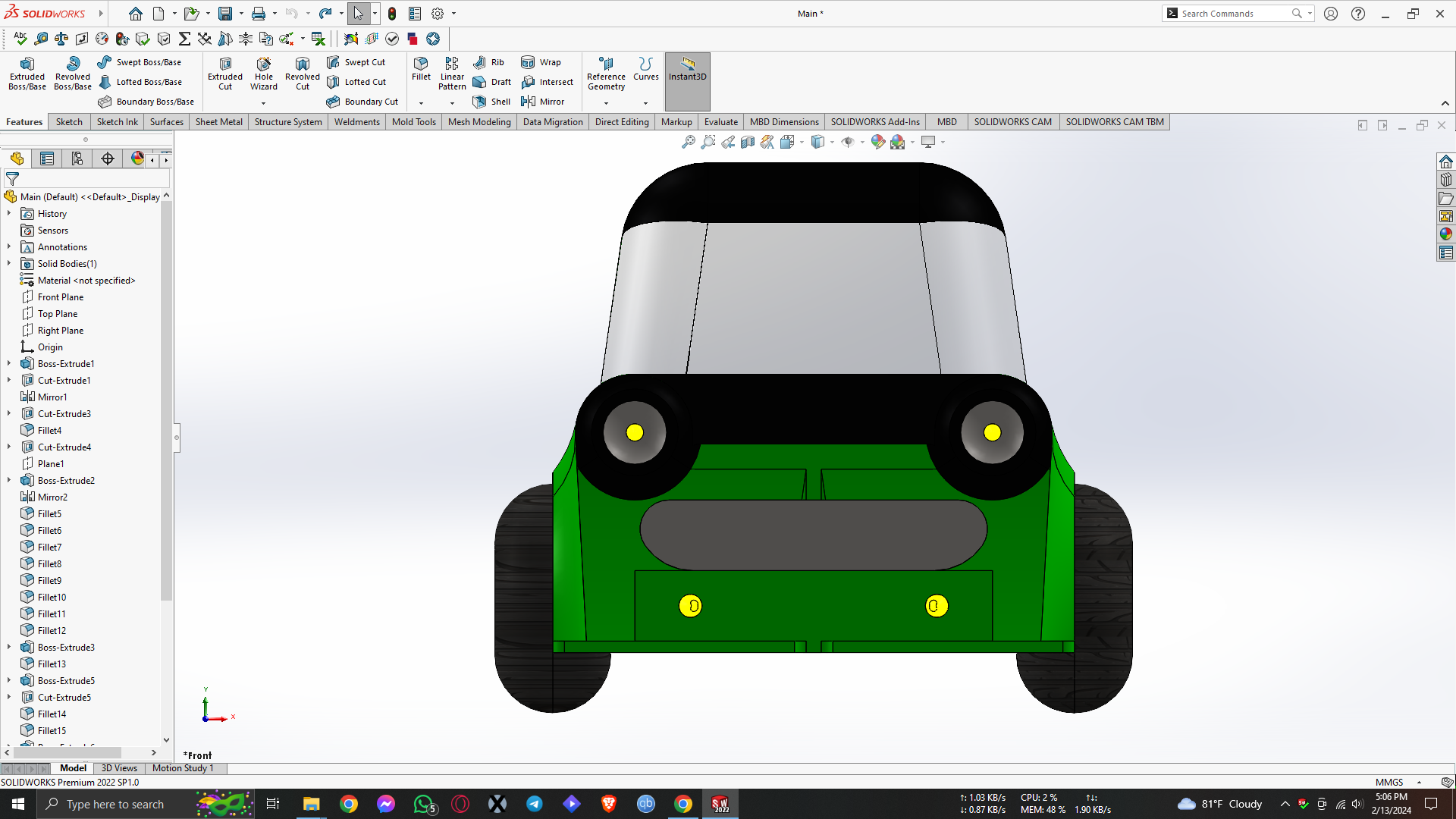
Task: Click the Linear Pattern icon
Action: (x=452, y=73)
